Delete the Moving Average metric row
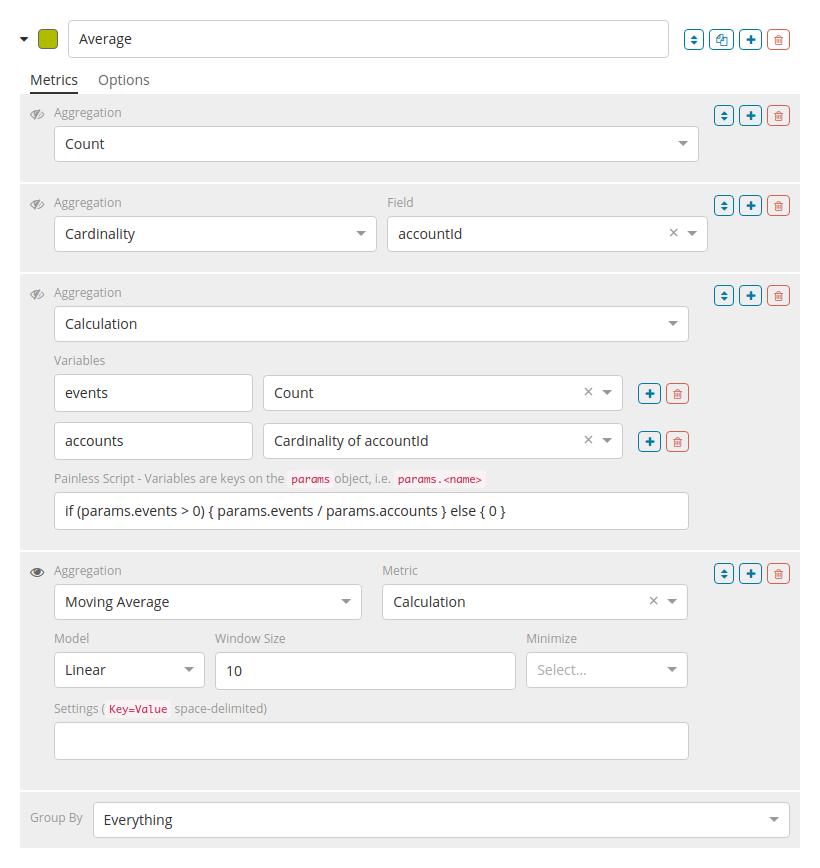820x868 pixels. 778,574
